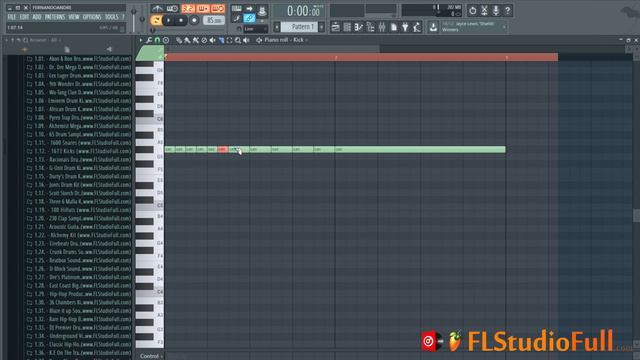Open the Piano roll view icon
The width and height of the screenshot is (640, 360).
pyautogui.click(x=359, y=27)
